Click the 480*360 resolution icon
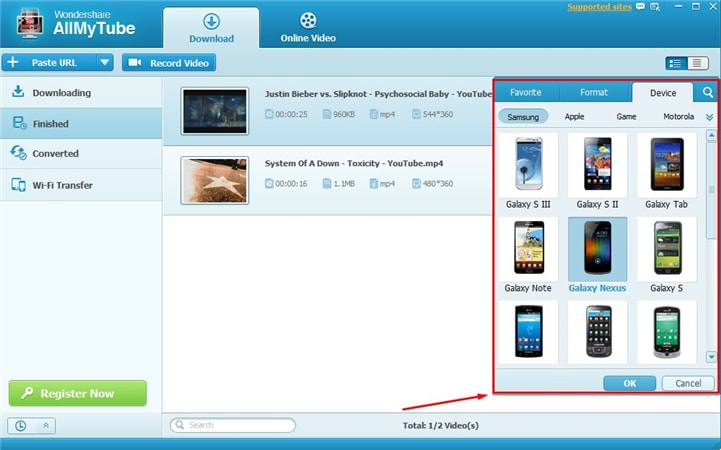The height and width of the screenshot is (450, 721). (416, 183)
